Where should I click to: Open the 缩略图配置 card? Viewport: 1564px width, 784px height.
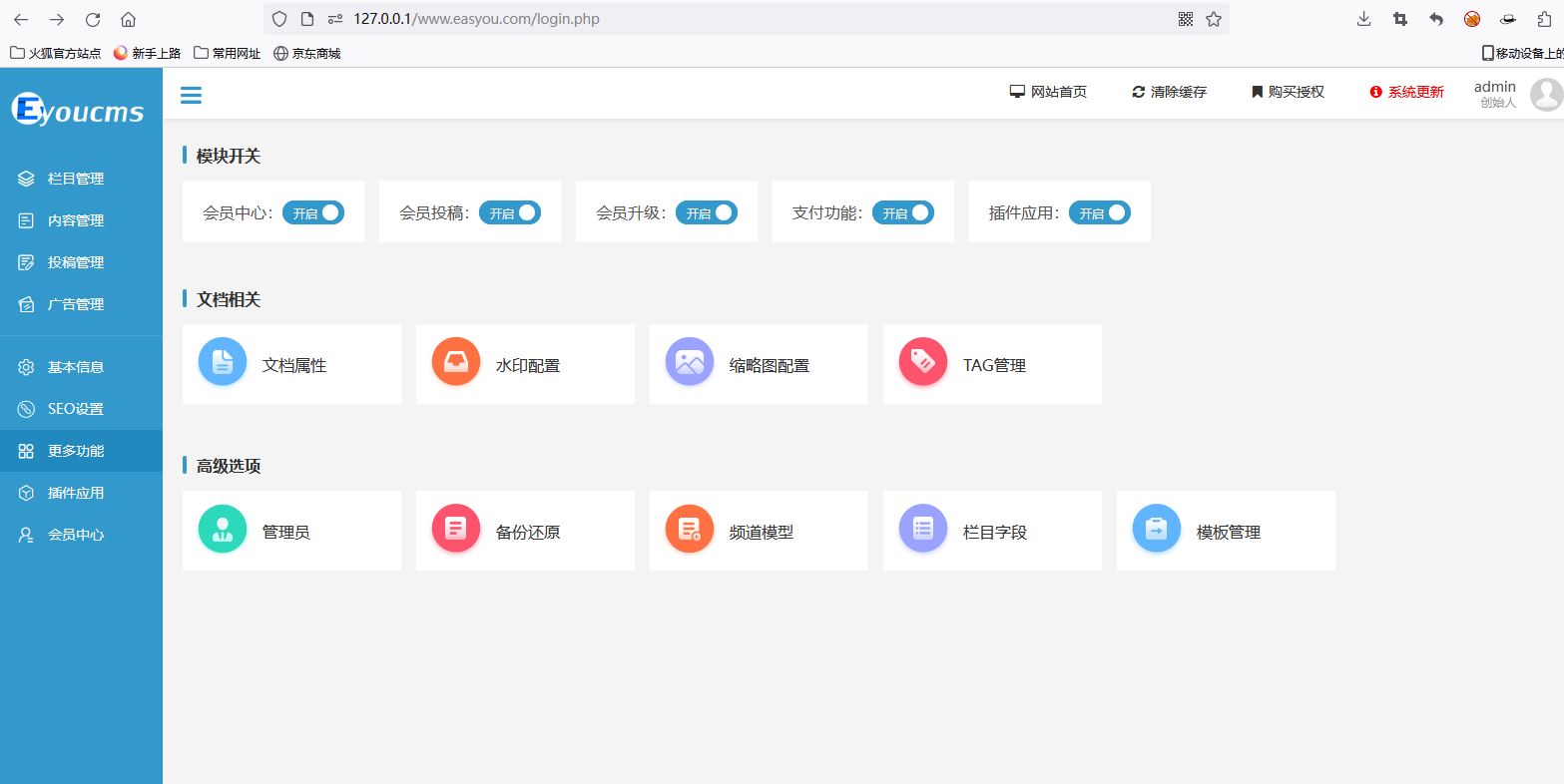[x=759, y=364]
